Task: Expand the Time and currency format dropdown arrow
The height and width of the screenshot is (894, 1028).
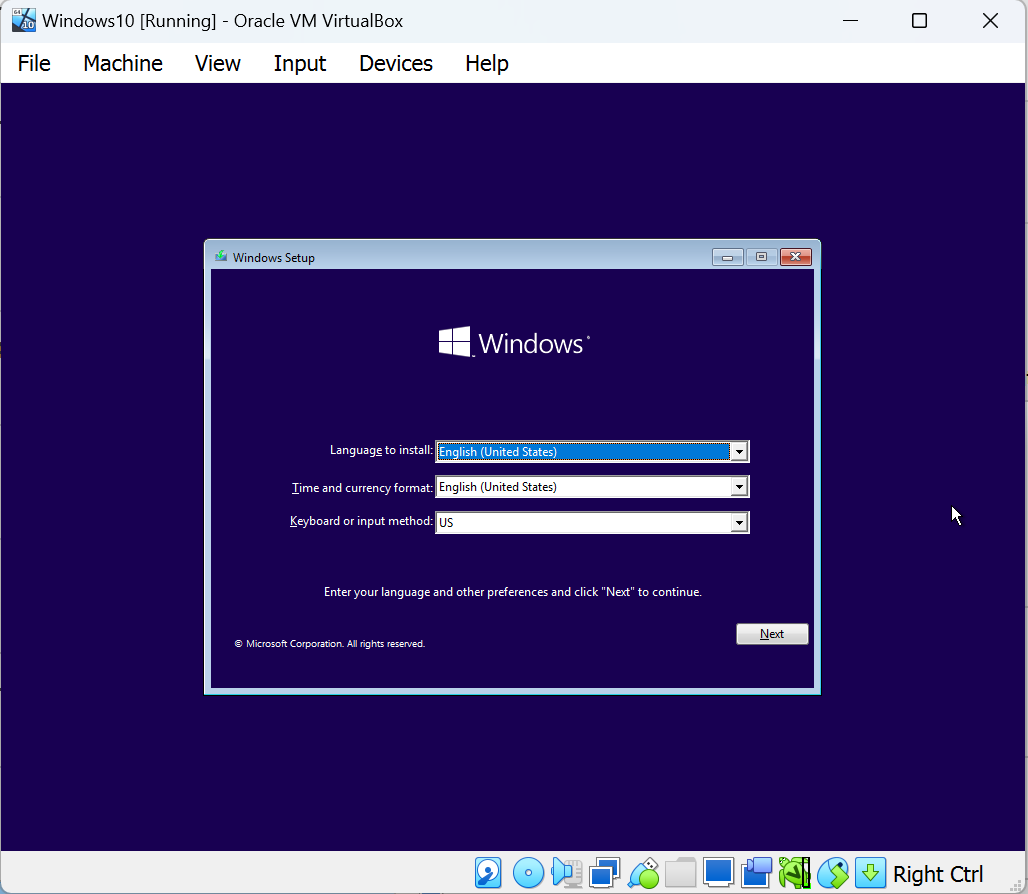Action: pos(739,487)
